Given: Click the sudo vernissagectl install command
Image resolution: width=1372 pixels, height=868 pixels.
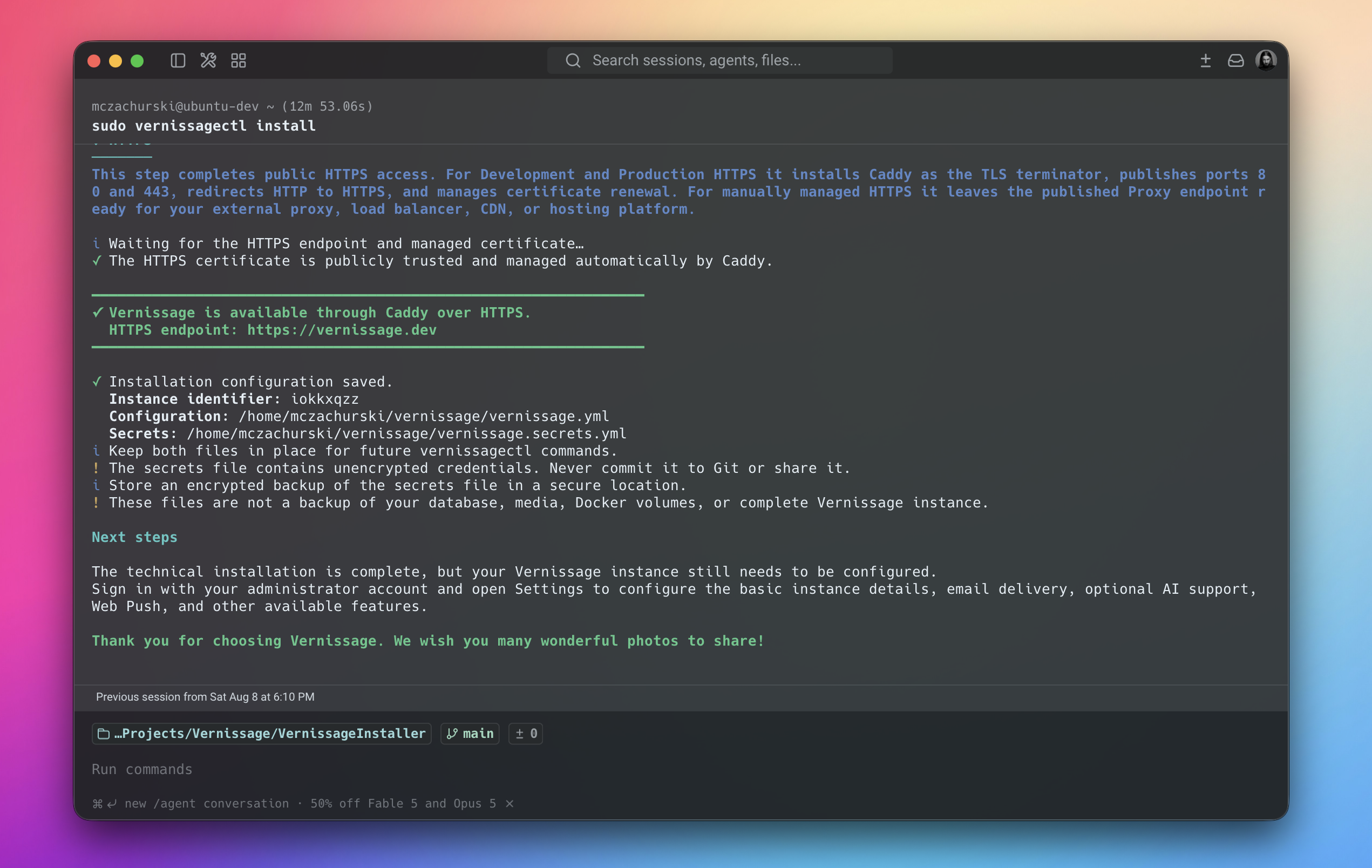Looking at the screenshot, I should 203,125.
